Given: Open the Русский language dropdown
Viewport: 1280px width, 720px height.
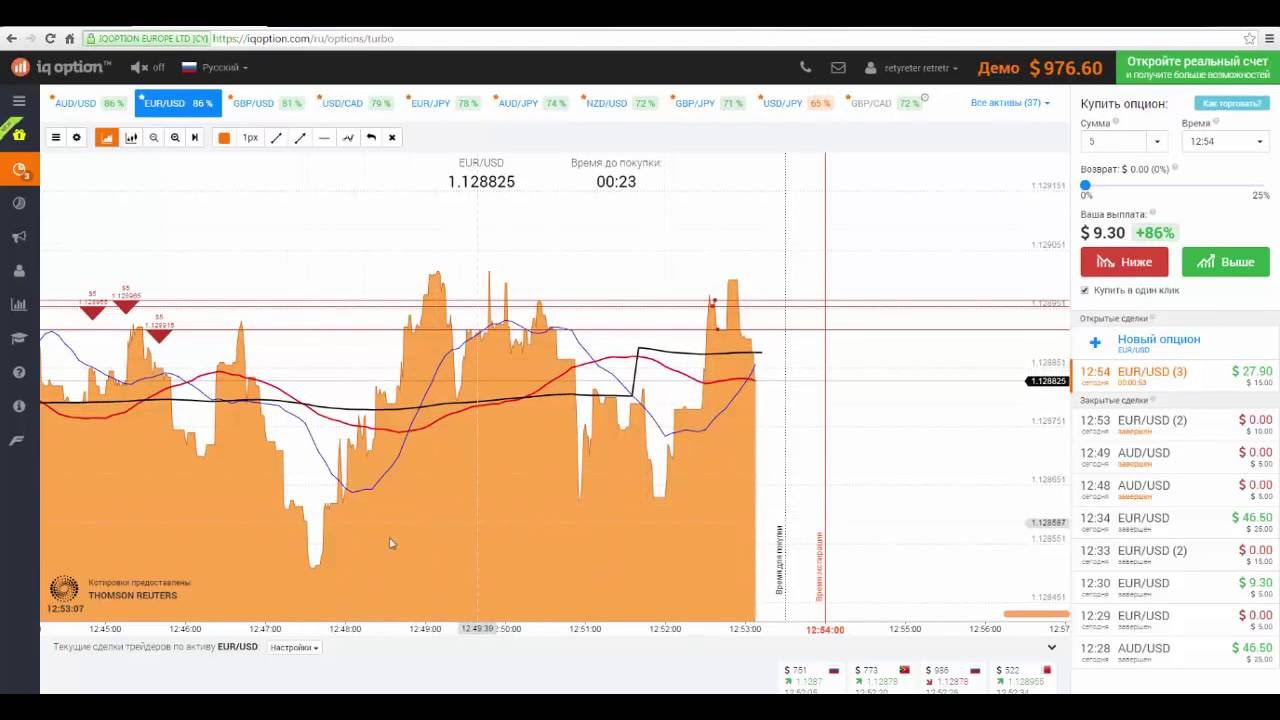Looking at the screenshot, I should pyautogui.click(x=215, y=68).
